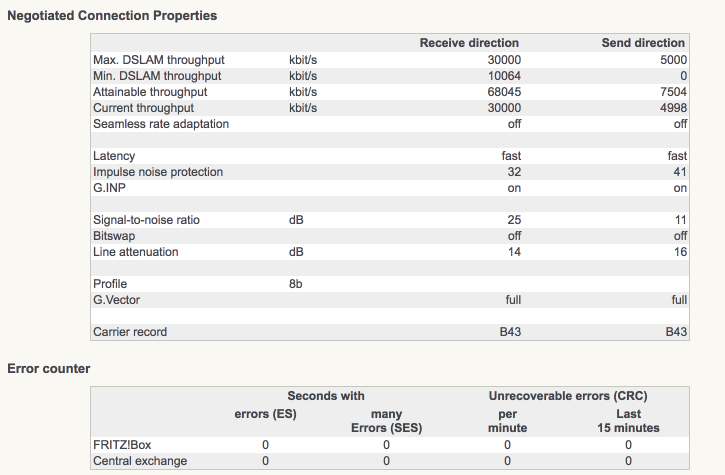Screen dimensions: 725x475
Task: Click the Bitswap row label
Action: (114, 236)
